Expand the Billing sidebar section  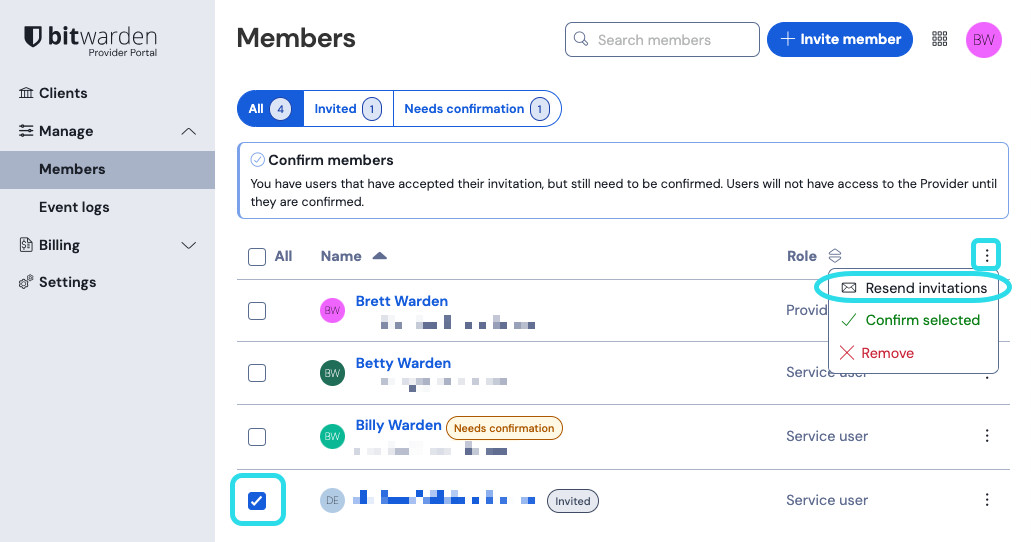point(188,245)
